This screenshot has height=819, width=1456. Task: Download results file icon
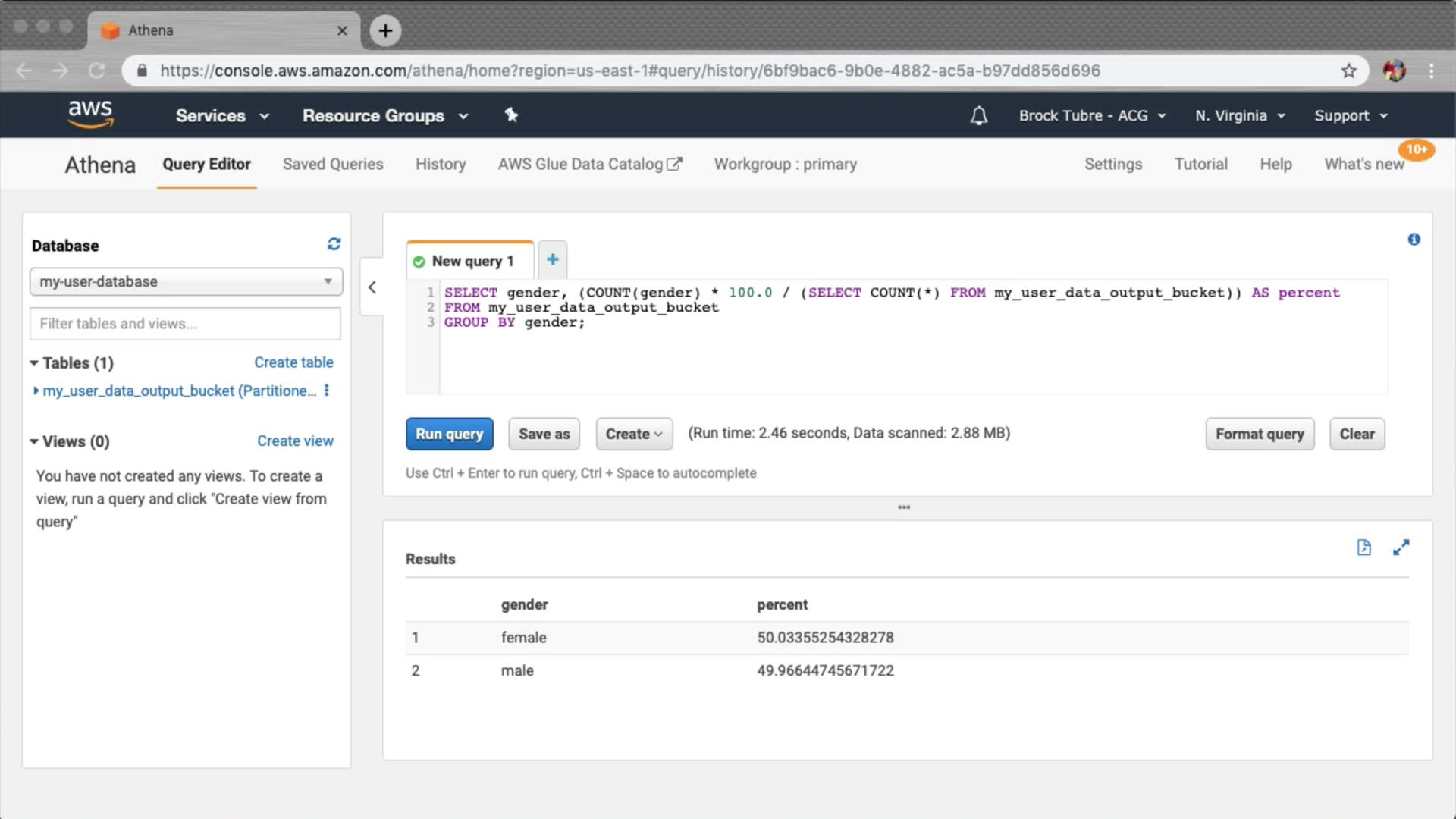pyautogui.click(x=1363, y=548)
